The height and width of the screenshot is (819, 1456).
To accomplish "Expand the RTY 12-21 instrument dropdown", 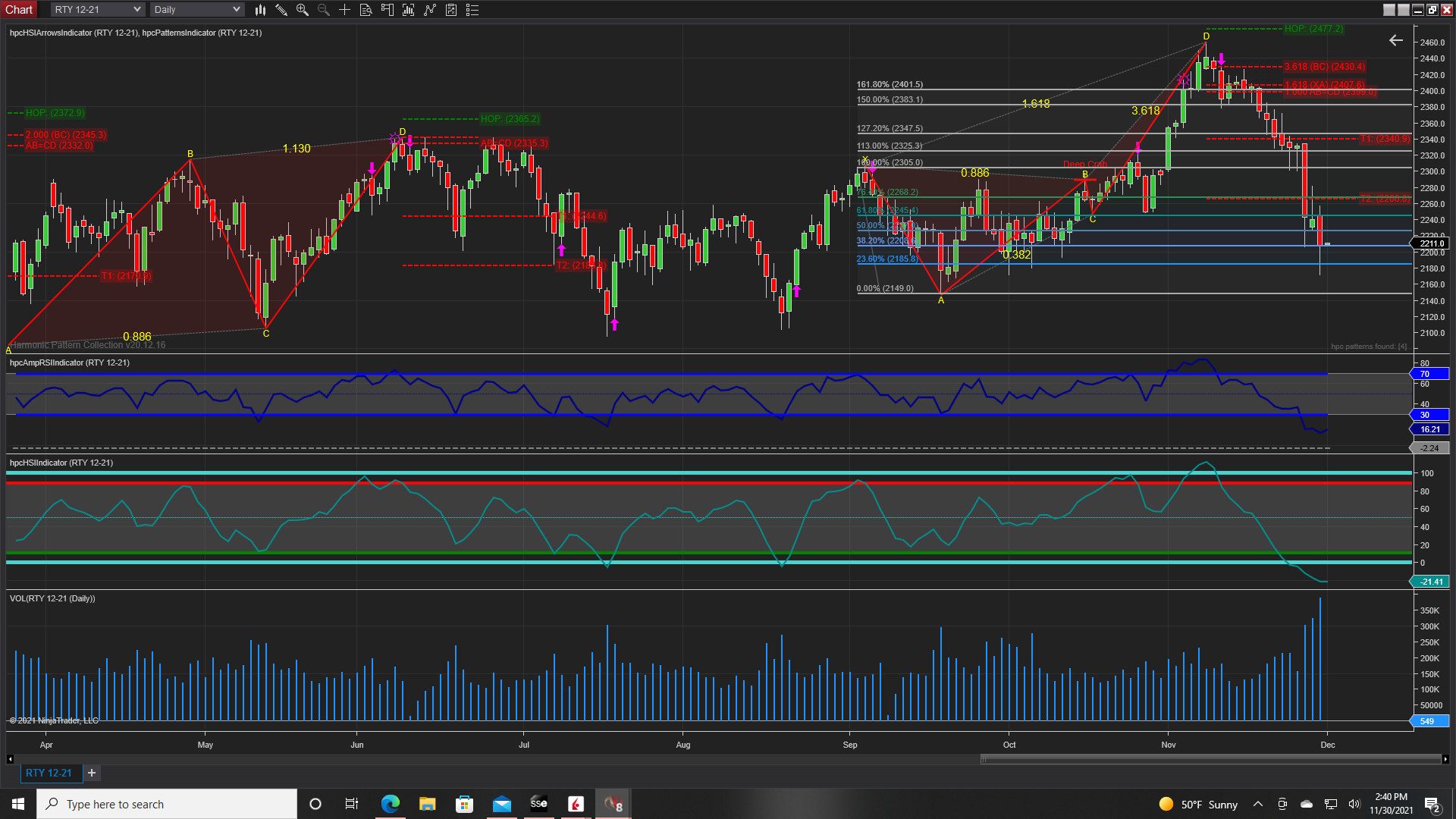I will click(137, 10).
